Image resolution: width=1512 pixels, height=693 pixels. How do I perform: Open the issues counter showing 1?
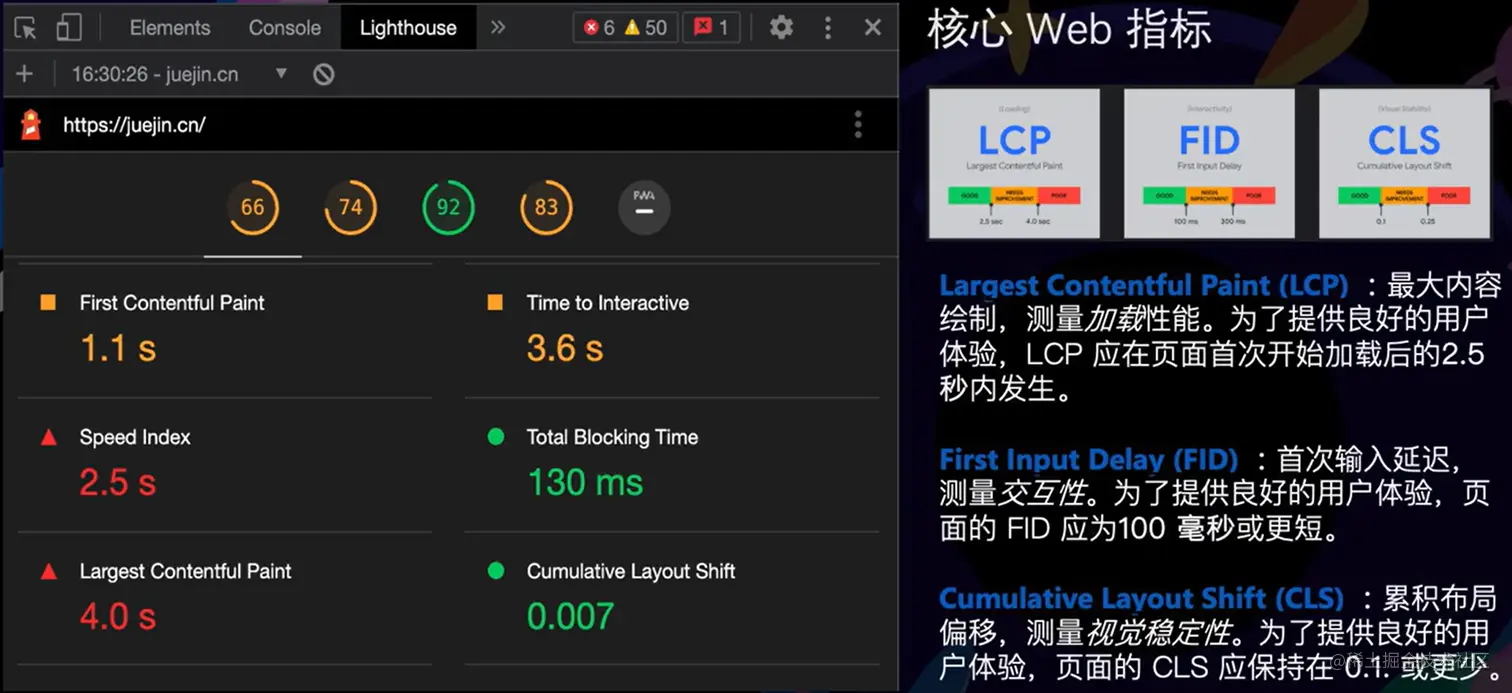click(x=711, y=28)
